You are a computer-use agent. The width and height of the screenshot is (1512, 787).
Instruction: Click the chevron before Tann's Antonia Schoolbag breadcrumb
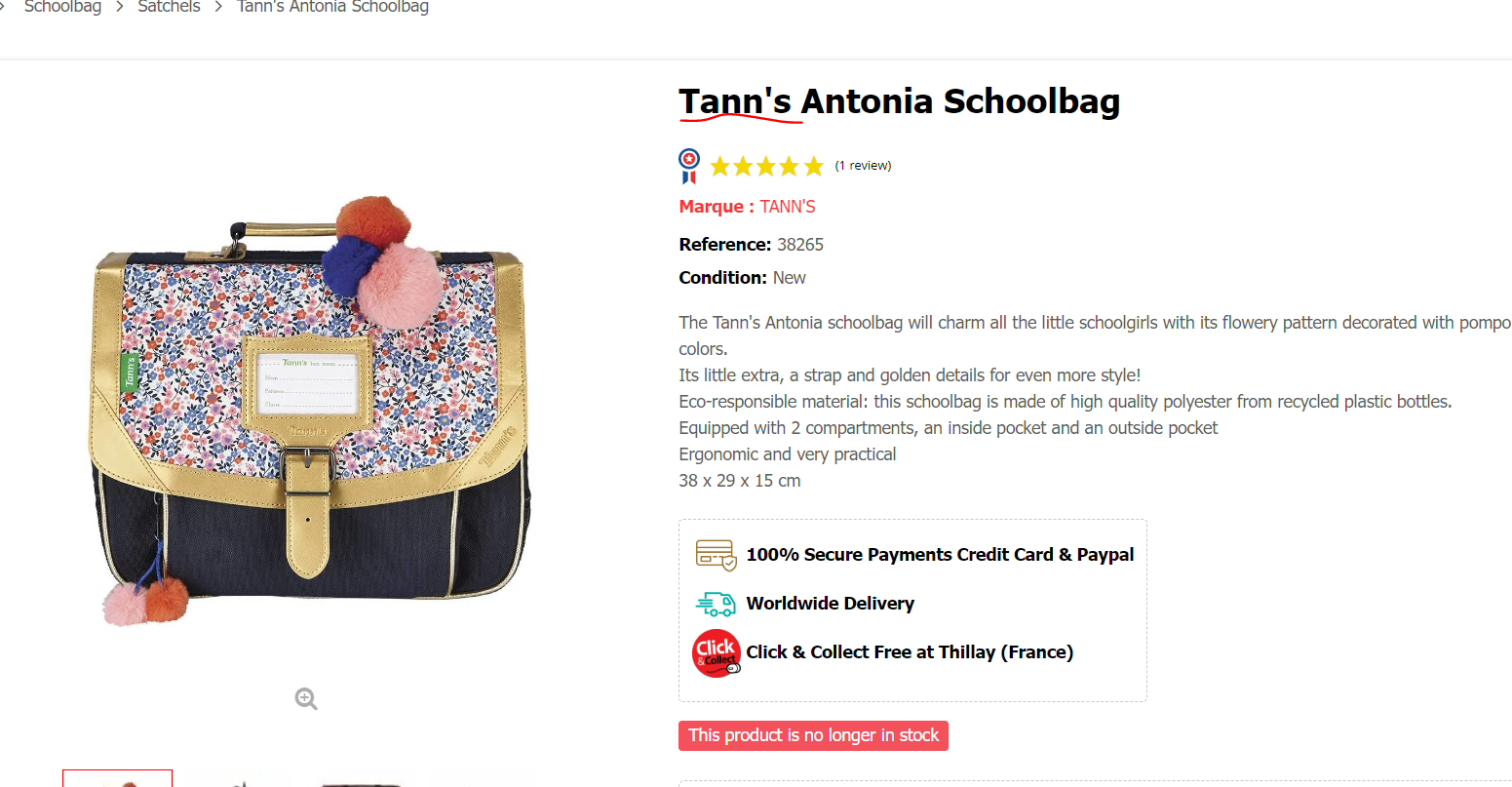[x=218, y=7]
